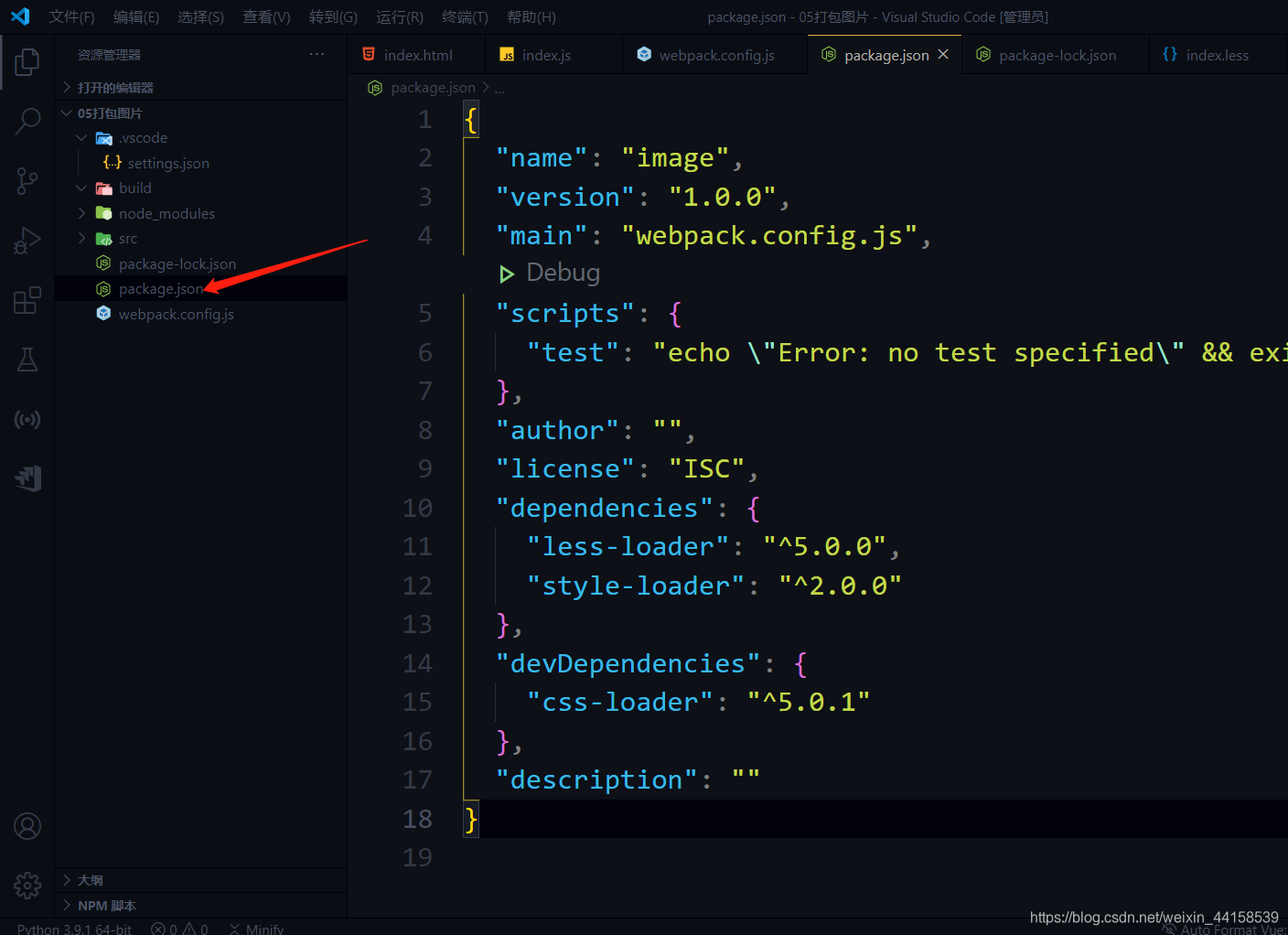Open the stacked pages activity bar icon
The height and width of the screenshot is (935, 1288).
[x=27, y=478]
